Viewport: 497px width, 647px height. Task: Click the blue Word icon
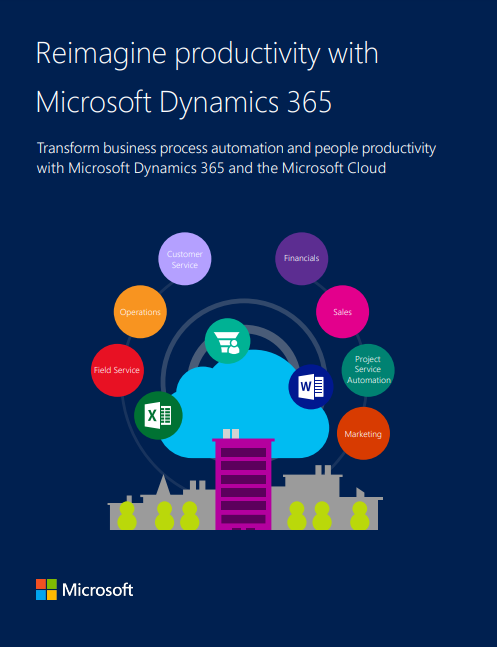[x=311, y=387]
